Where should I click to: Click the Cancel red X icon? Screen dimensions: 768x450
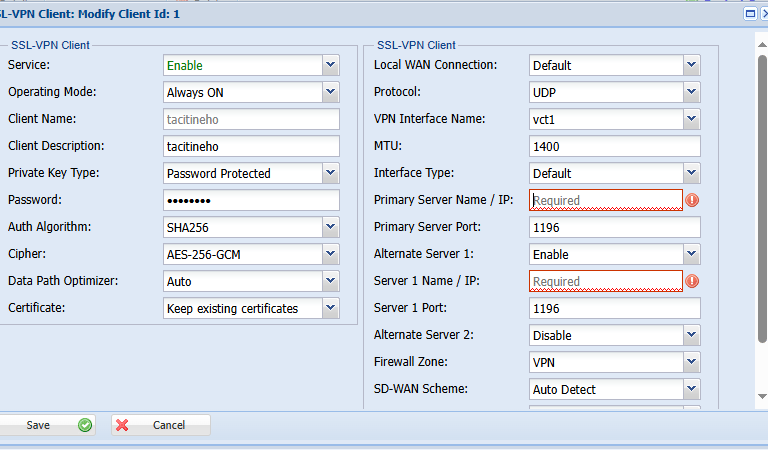[123, 425]
